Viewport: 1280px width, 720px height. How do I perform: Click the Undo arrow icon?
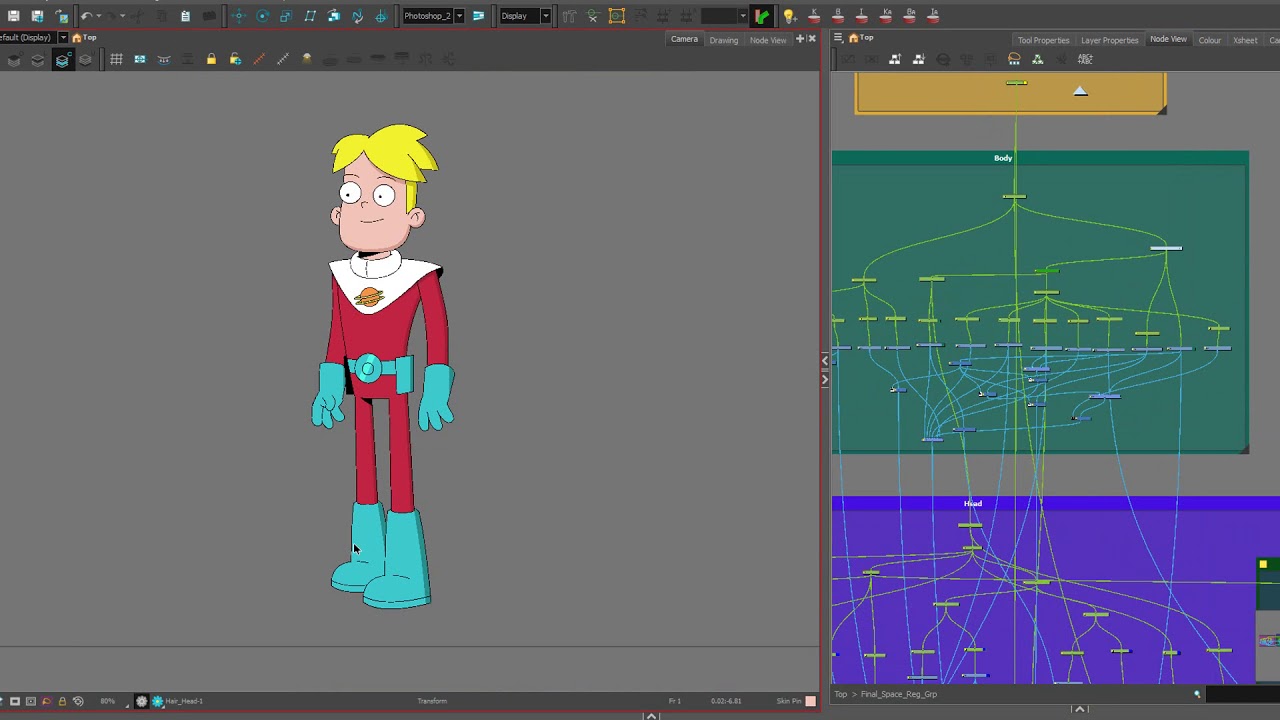86,16
